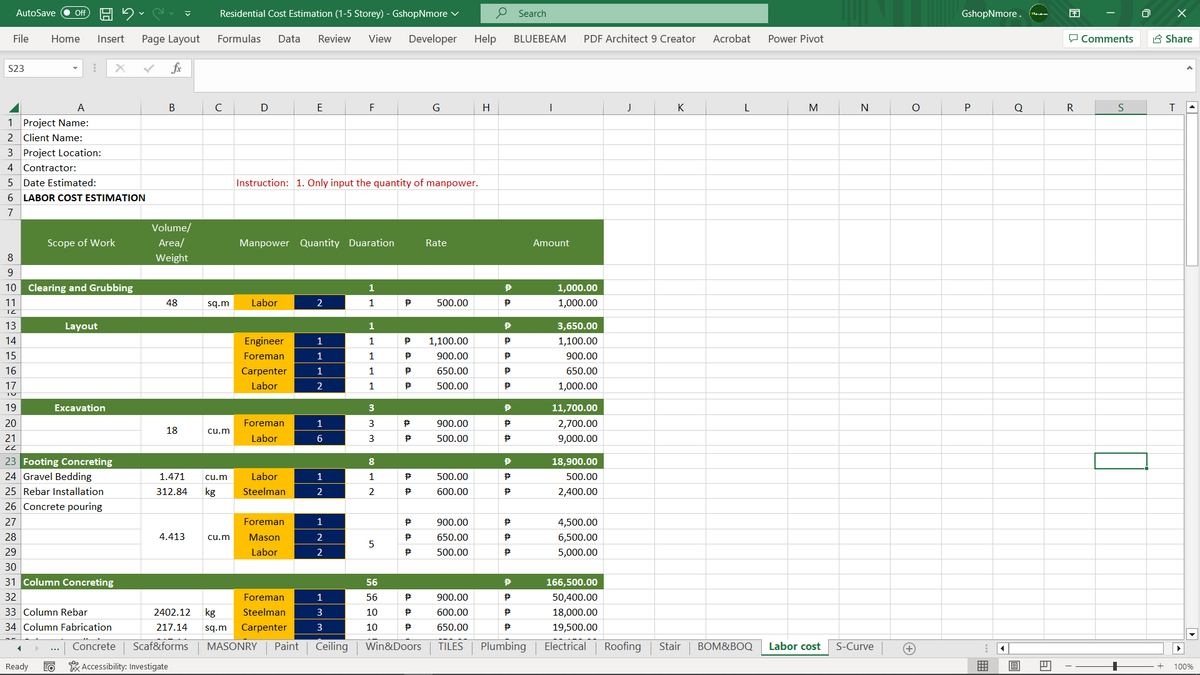Viewport: 1200px width, 675px height.
Task: Expand the formula bar chevron
Action: 1189,69
